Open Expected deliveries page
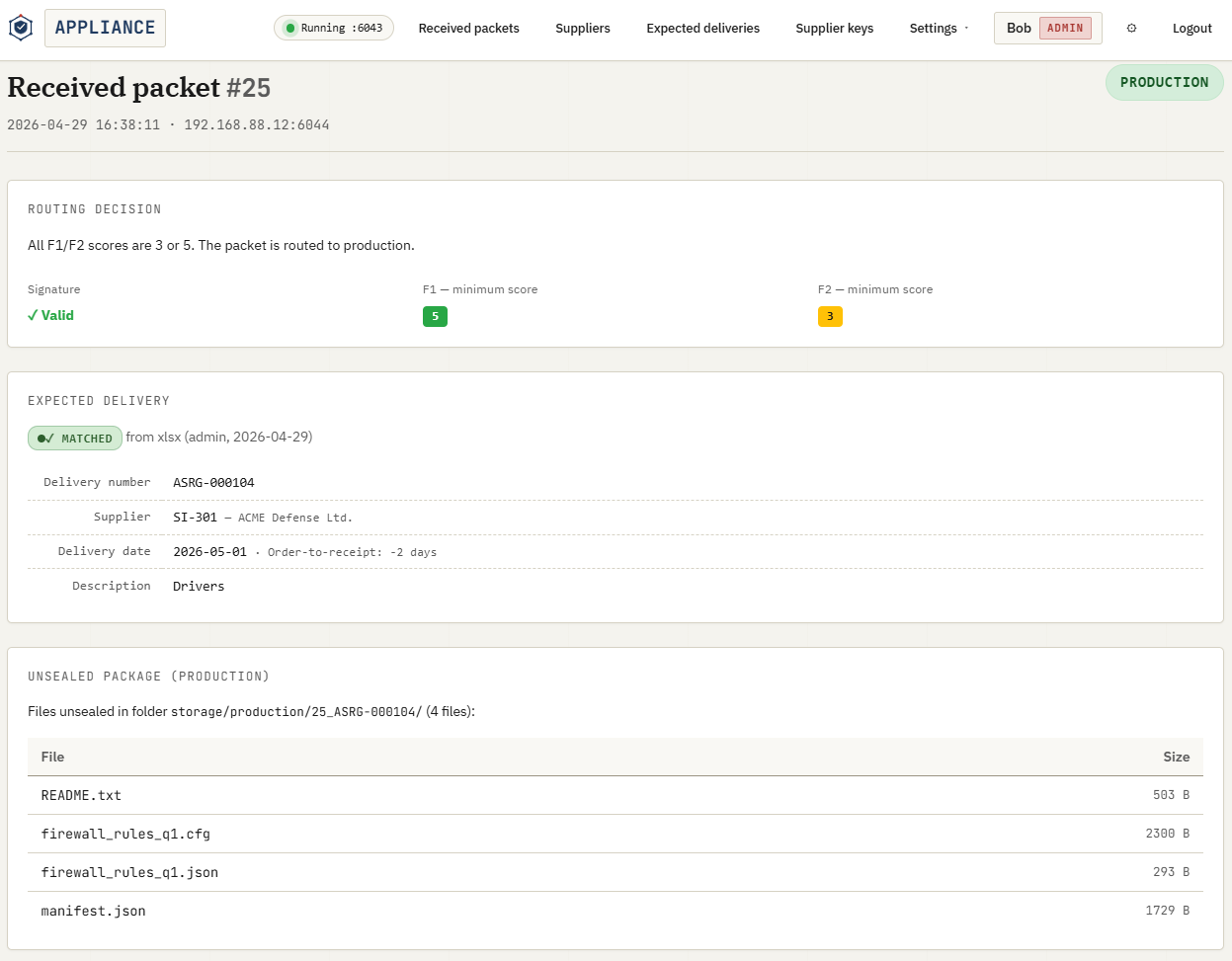1232x961 pixels. point(702,28)
